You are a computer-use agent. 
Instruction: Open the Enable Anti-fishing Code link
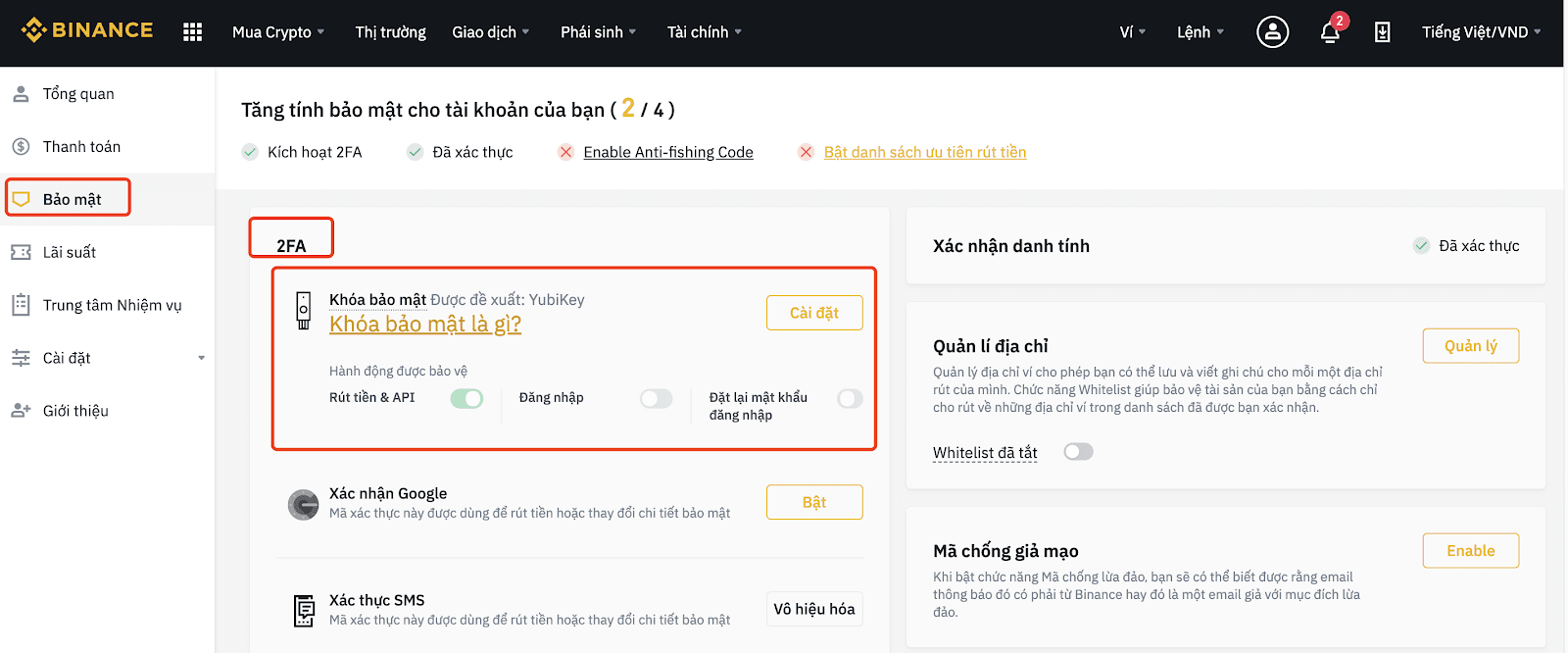point(668,152)
